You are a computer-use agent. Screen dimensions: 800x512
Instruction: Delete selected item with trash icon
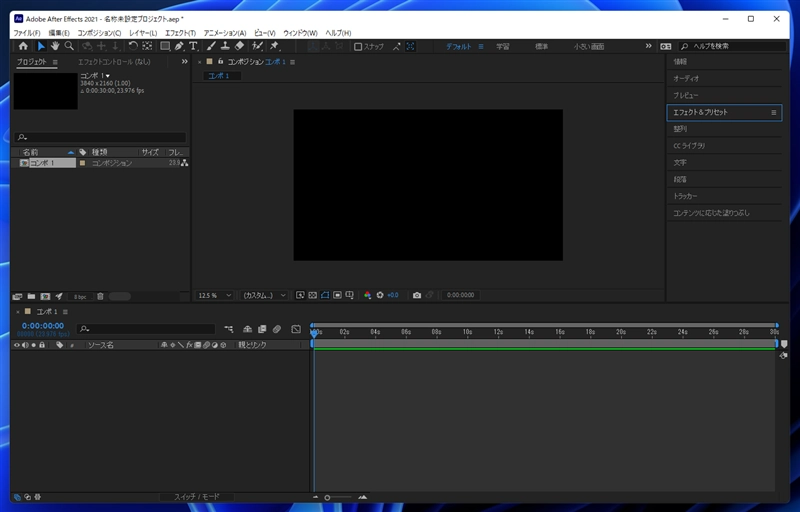coord(100,296)
